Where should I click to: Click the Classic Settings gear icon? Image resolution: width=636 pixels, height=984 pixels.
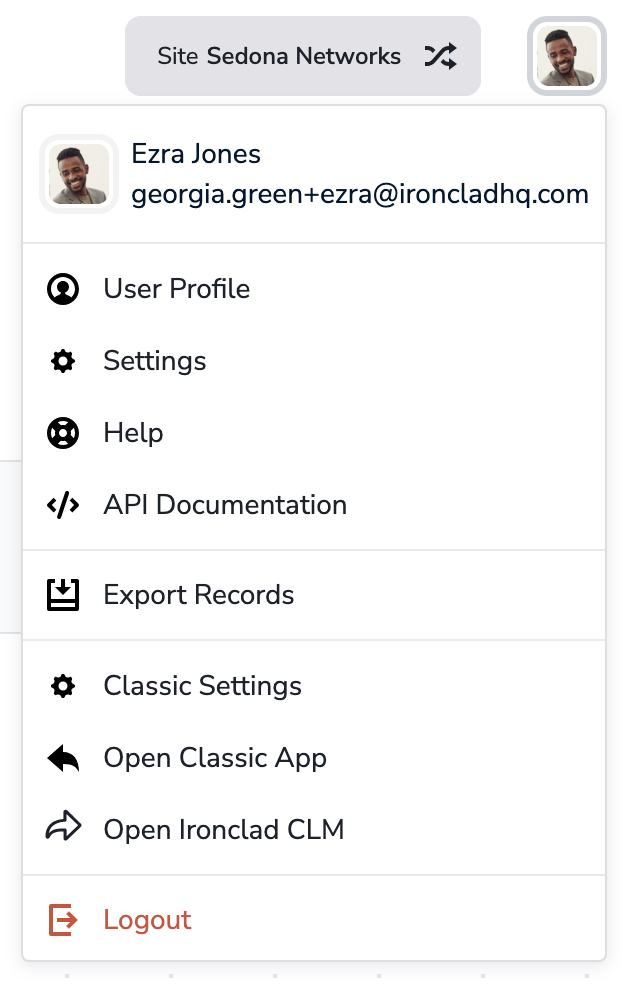click(63, 686)
